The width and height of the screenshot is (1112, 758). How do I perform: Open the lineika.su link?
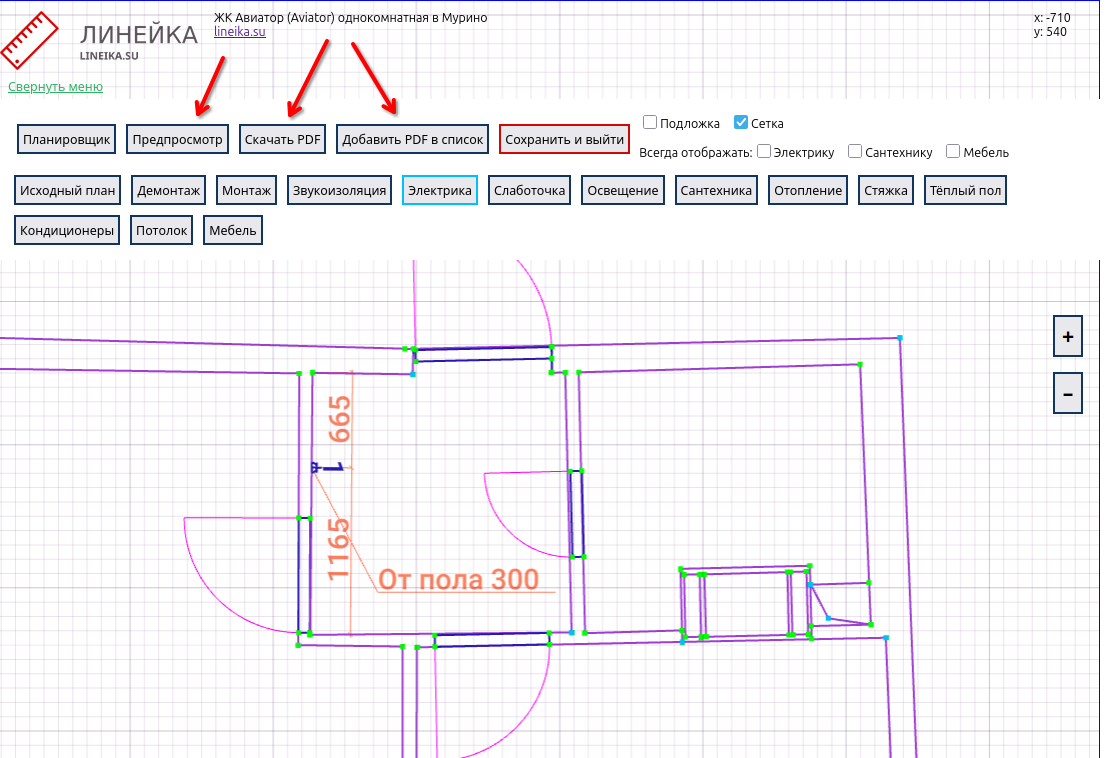[x=239, y=32]
